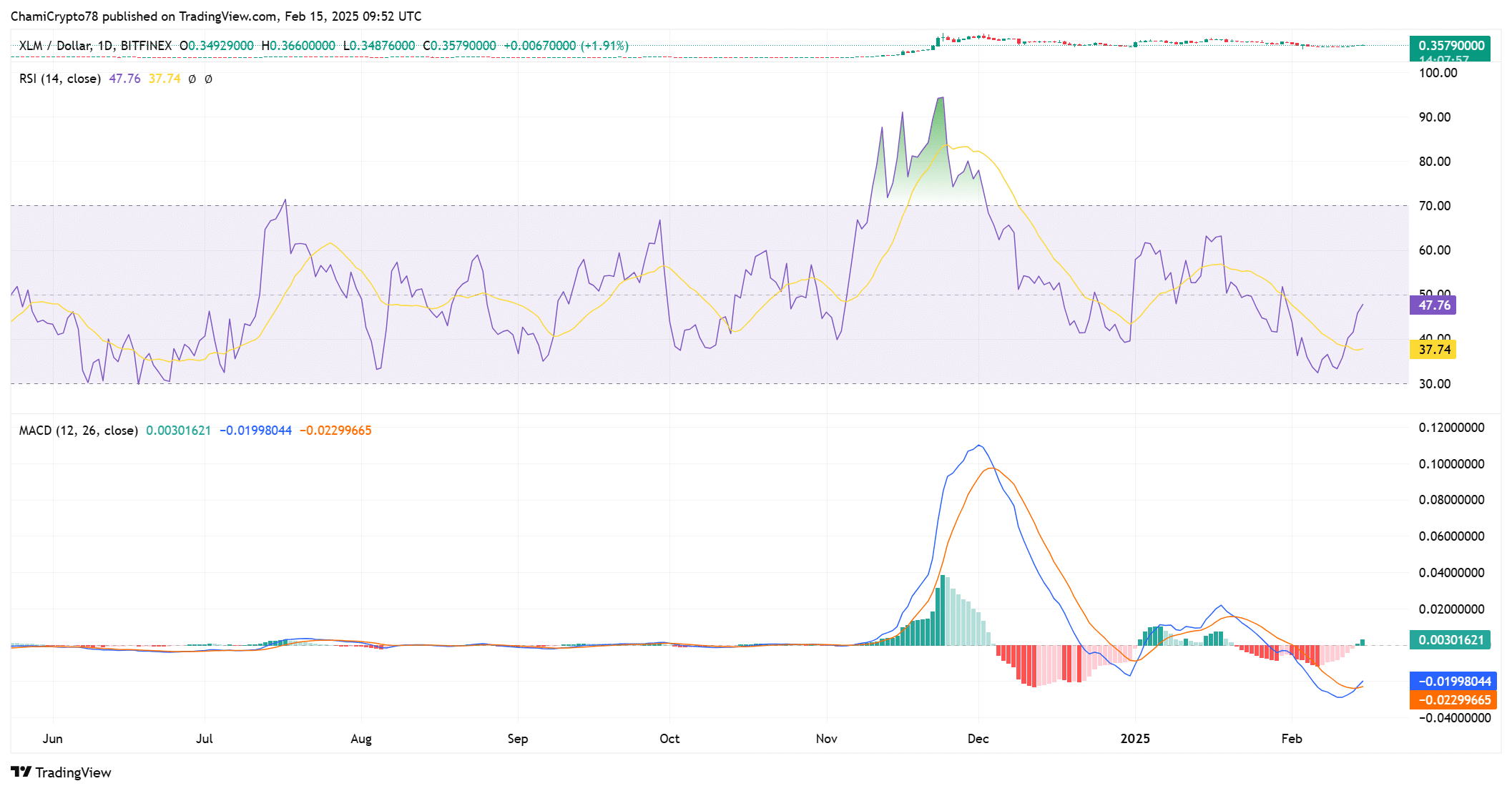The height and width of the screenshot is (791, 1512).
Task: Click the orange MACD signal value in legend
Action: [335, 430]
